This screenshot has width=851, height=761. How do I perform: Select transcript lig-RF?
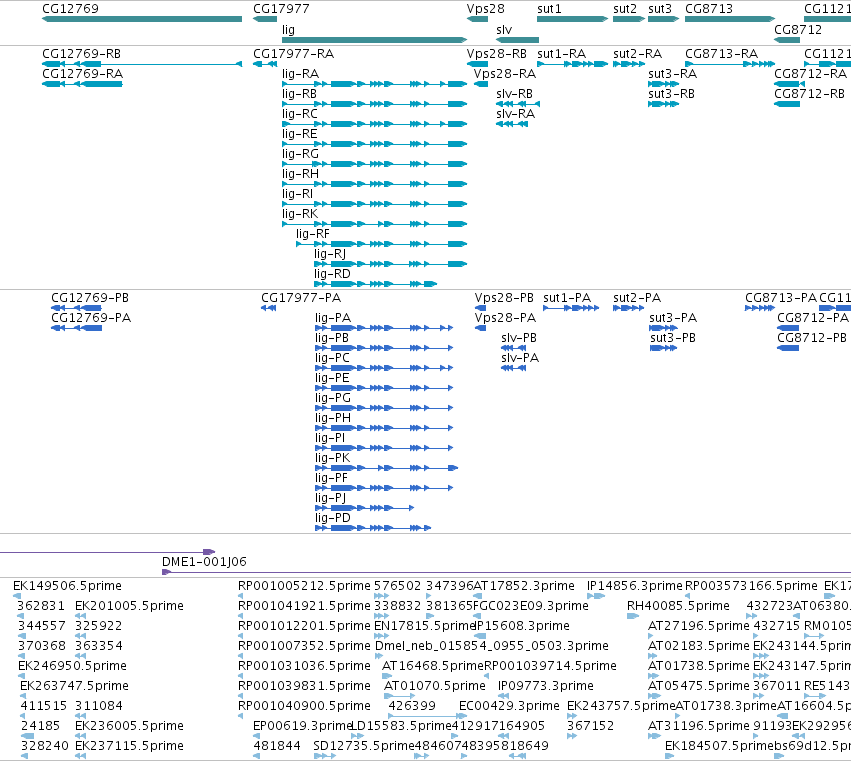point(382,244)
